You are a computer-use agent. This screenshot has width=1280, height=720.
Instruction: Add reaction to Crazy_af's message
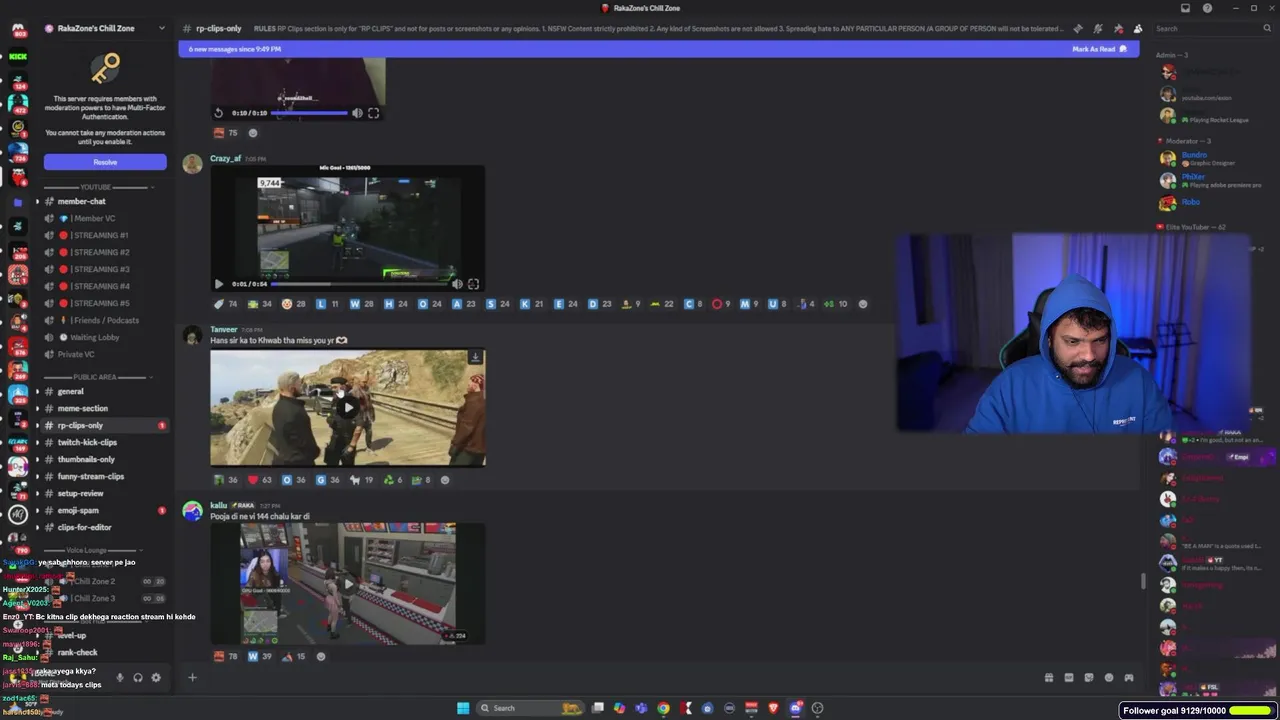tap(863, 304)
